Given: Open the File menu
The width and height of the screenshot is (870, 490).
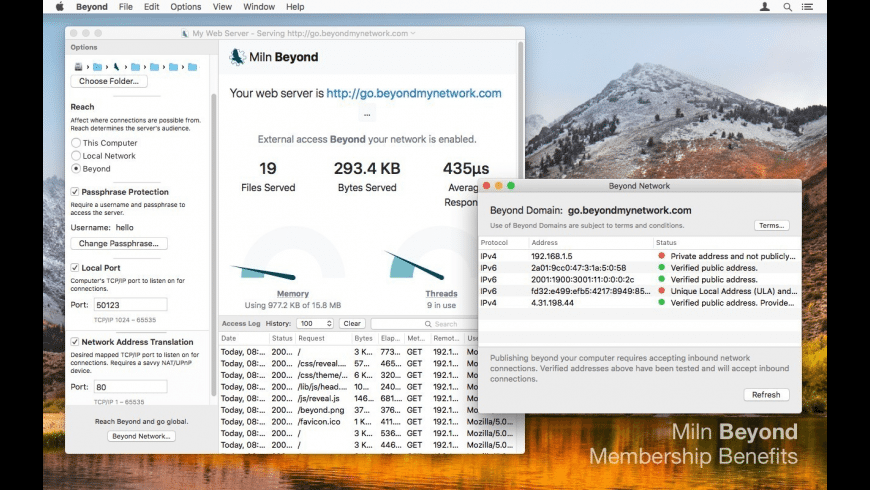Looking at the screenshot, I should click(x=126, y=7).
